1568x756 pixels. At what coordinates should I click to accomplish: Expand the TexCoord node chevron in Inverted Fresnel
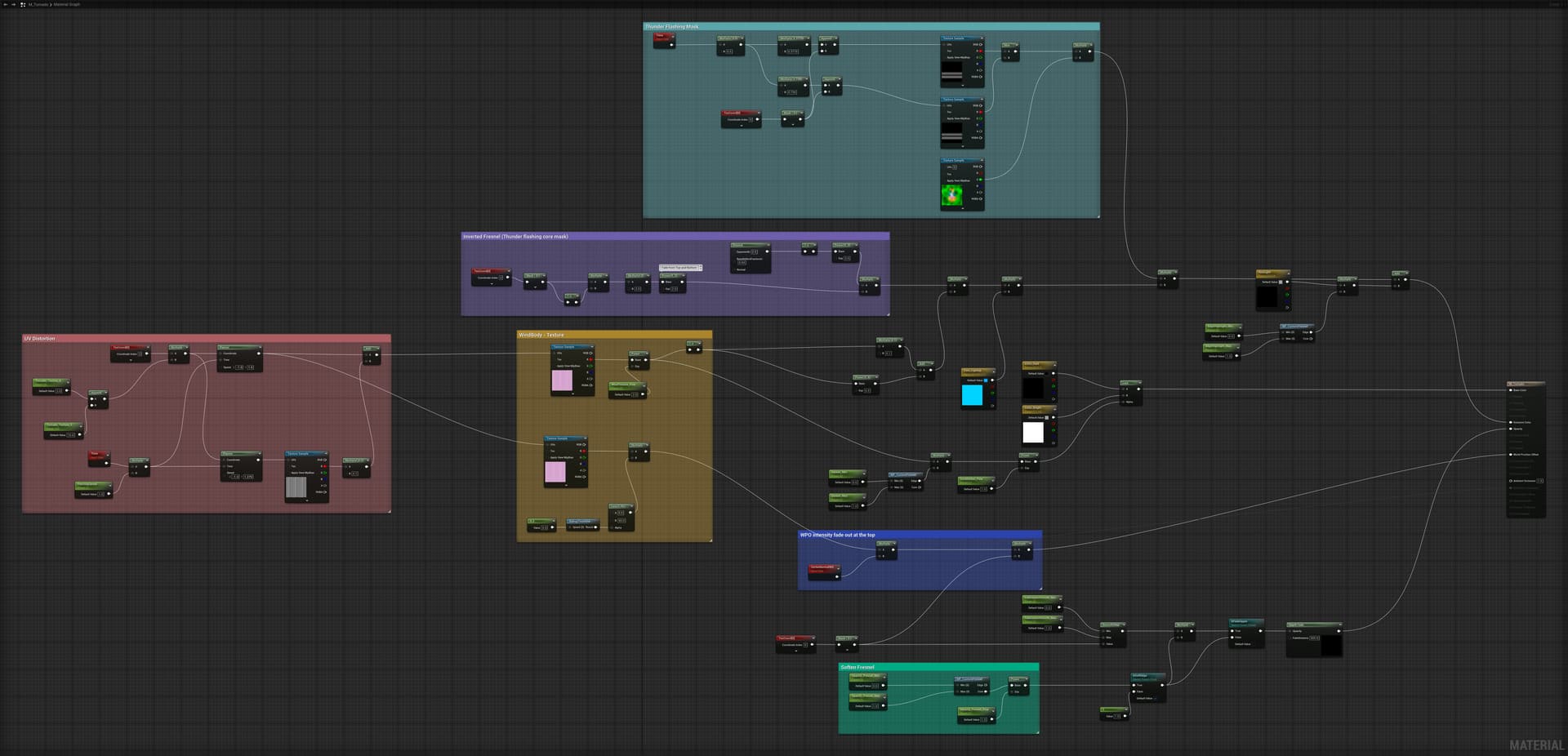(491, 283)
